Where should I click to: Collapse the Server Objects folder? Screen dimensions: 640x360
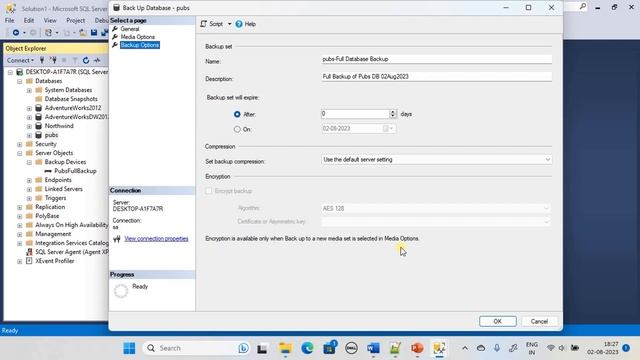(x=20, y=153)
